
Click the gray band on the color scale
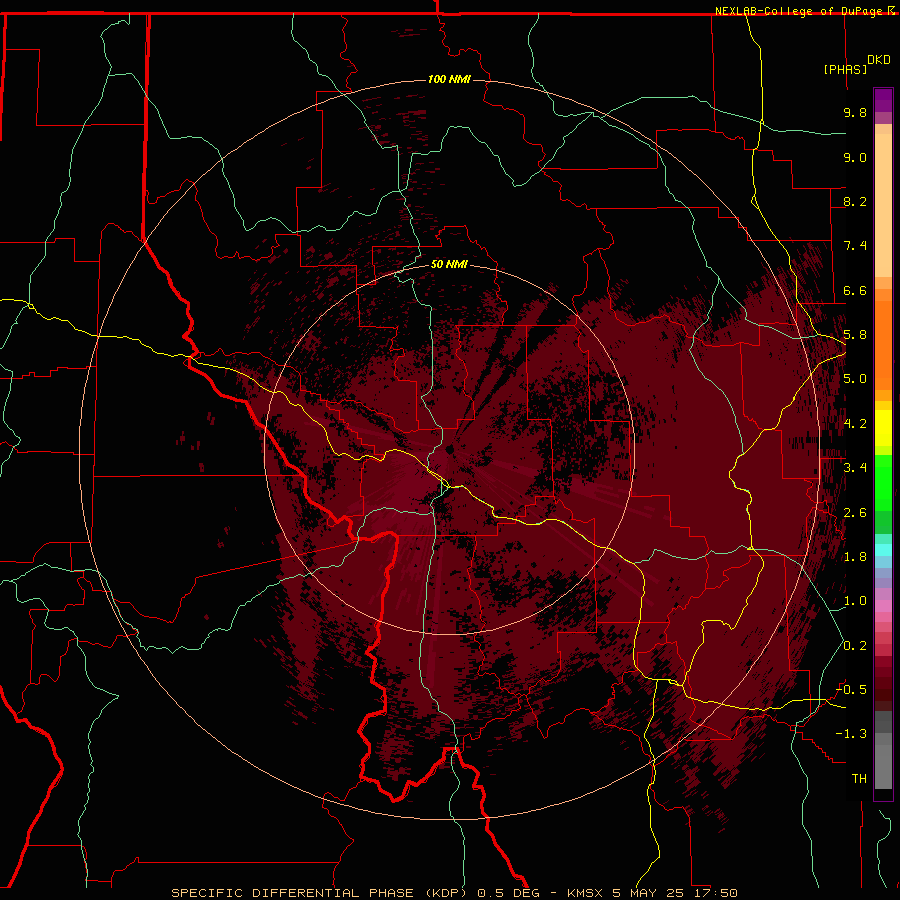(883, 752)
